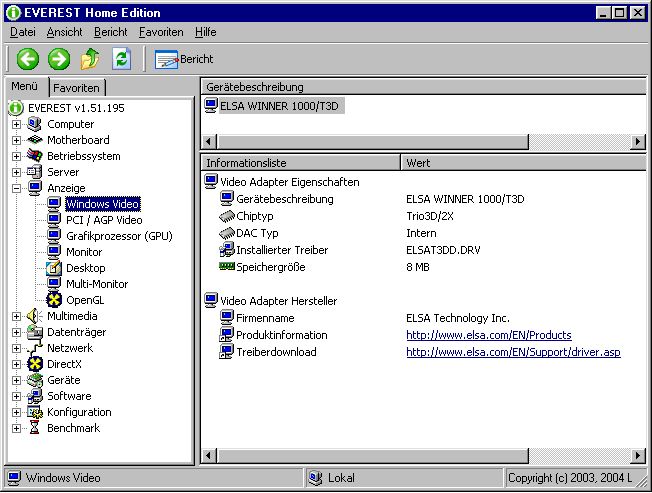Image resolution: width=652 pixels, height=493 pixels.
Task: Click the EVEREST v1.51.195 root info icon
Action: [16, 108]
